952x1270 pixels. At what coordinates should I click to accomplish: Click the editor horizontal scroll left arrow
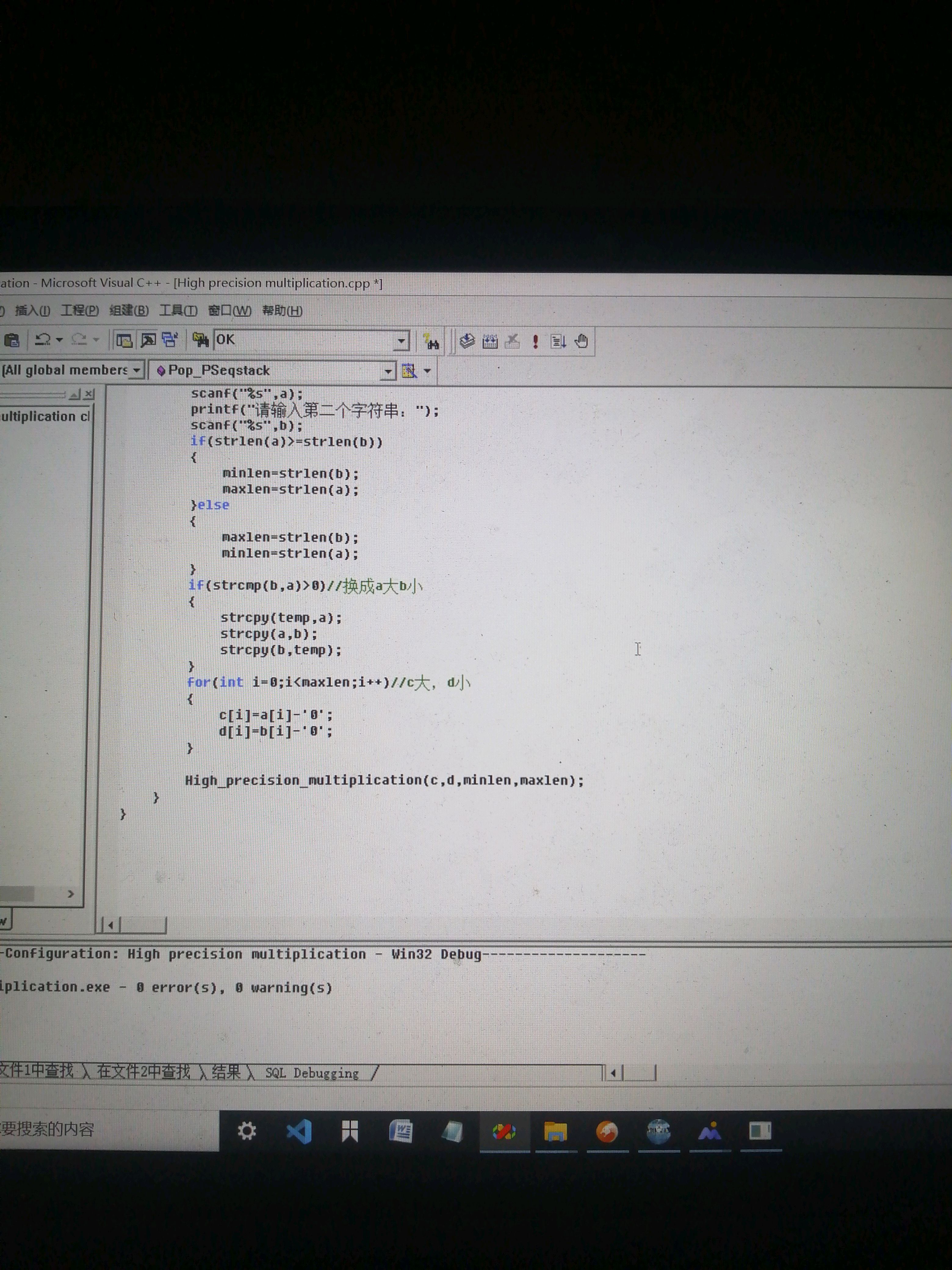coord(111,924)
